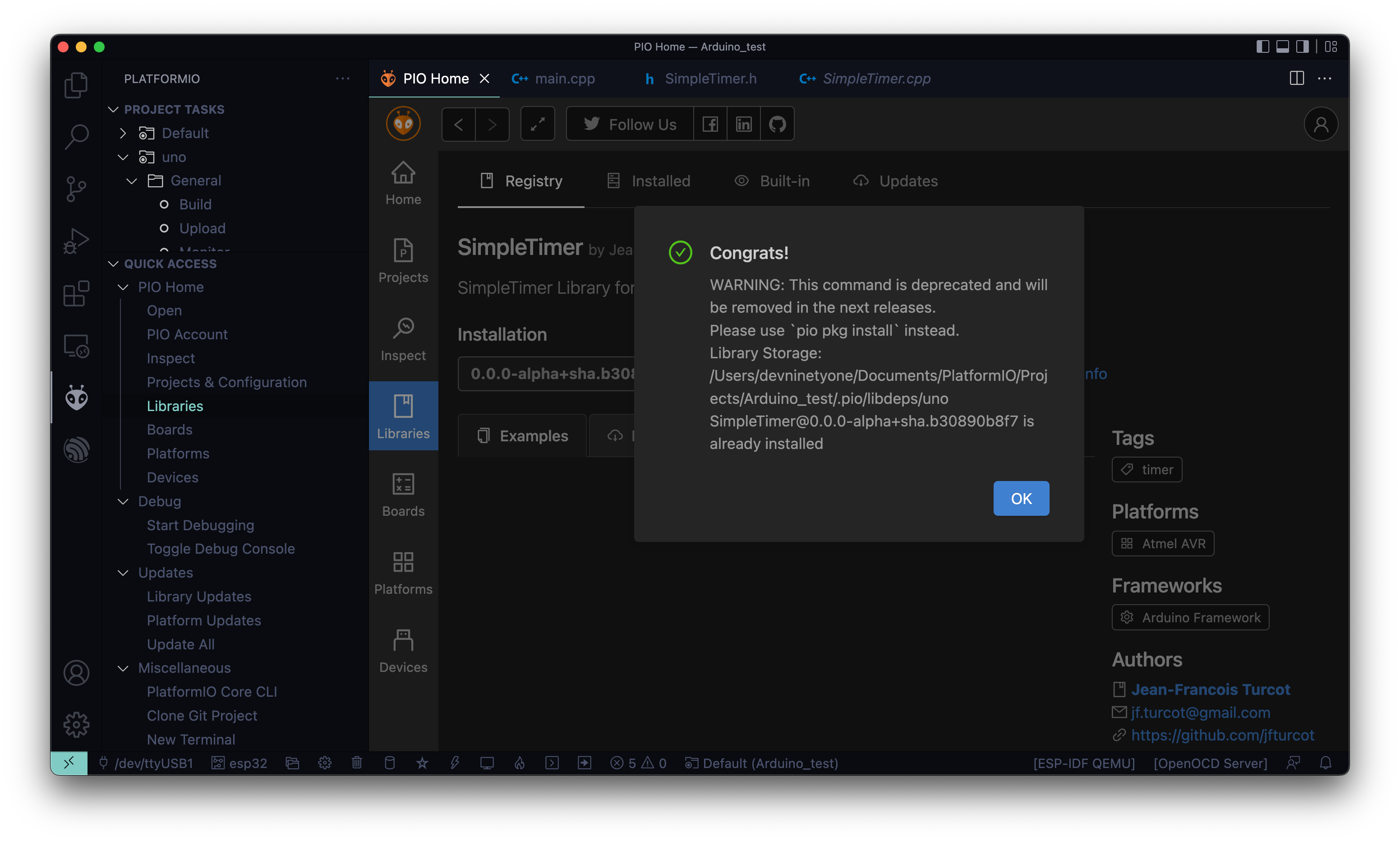This screenshot has width=1400, height=842.
Task: Toggle the secondary side bar layout button
Action: click(1303, 46)
